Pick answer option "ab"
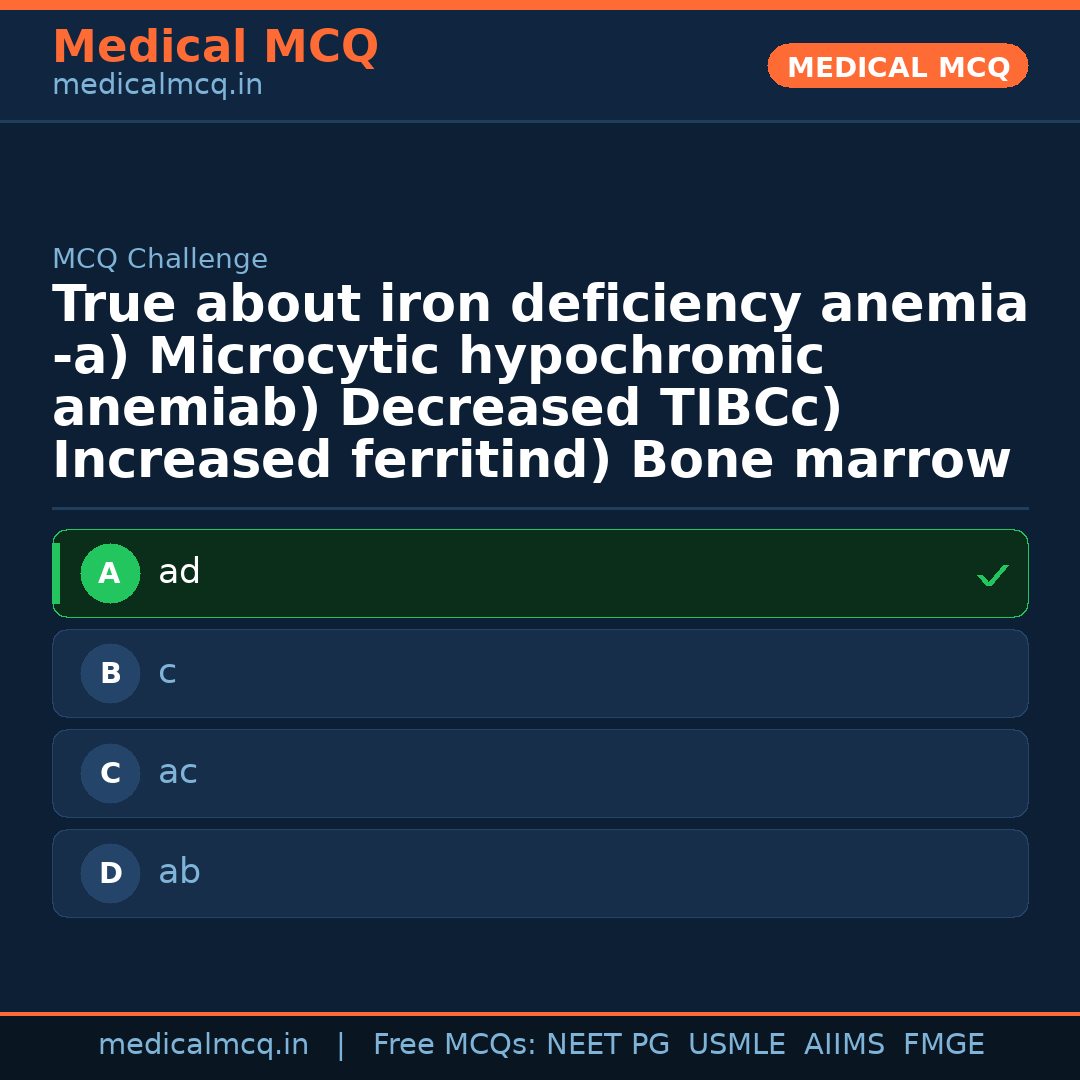The height and width of the screenshot is (1080, 1080). coord(540,873)
